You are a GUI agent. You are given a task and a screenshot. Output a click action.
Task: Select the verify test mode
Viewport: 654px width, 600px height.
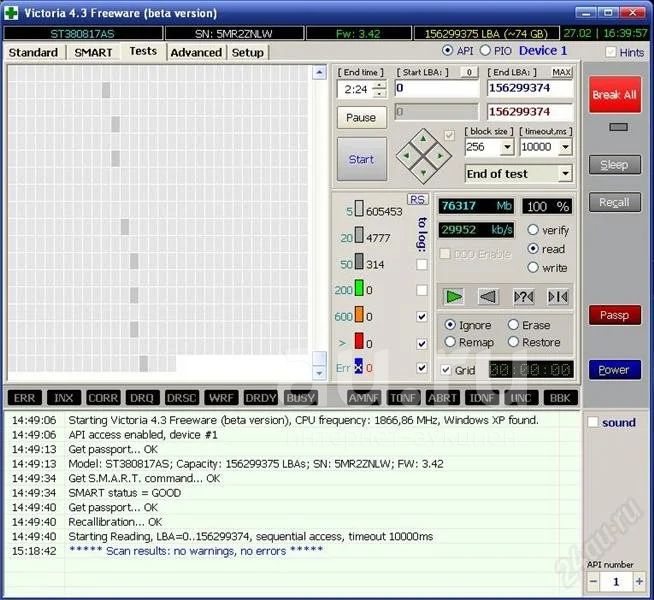[x=533, y=230]
